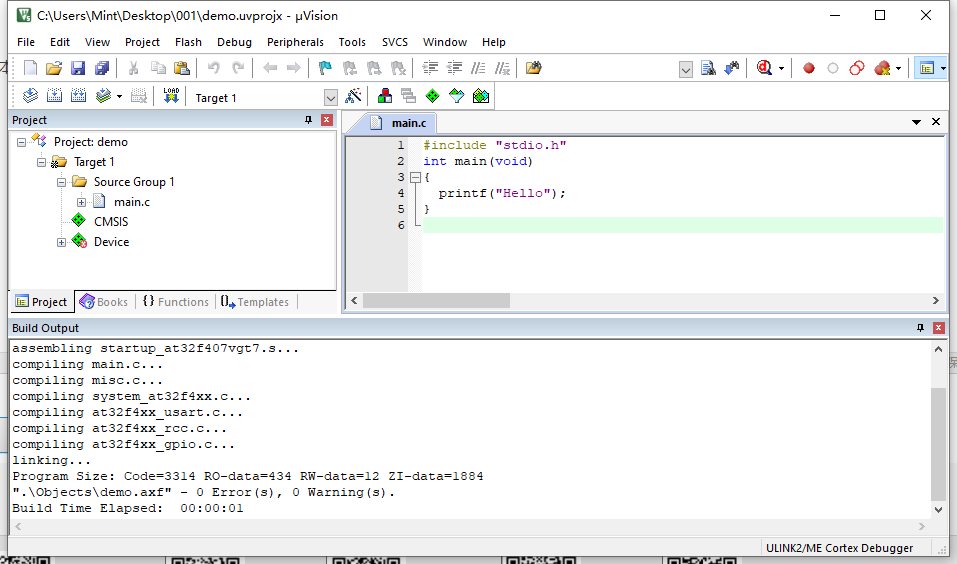Viewport: 957px width, 564px height.
Task: Click the Batch build layered icon
Action: coord(103,96)
